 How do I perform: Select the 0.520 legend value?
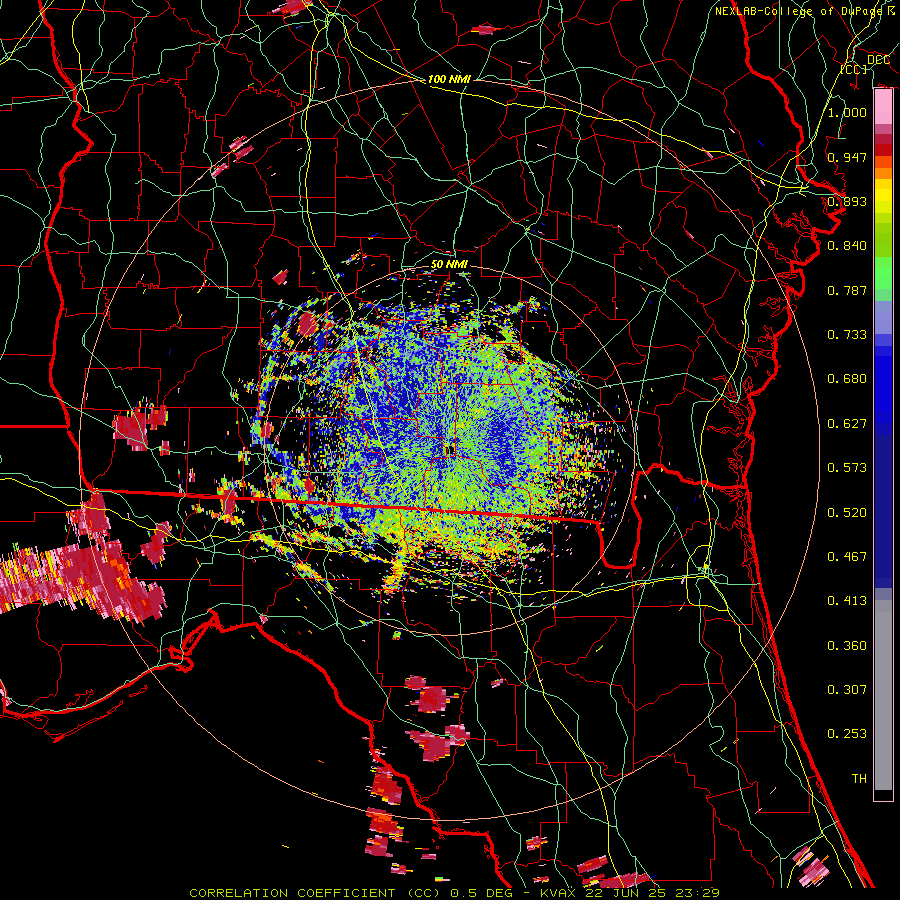pyautogui.click(x=847, y=513)
